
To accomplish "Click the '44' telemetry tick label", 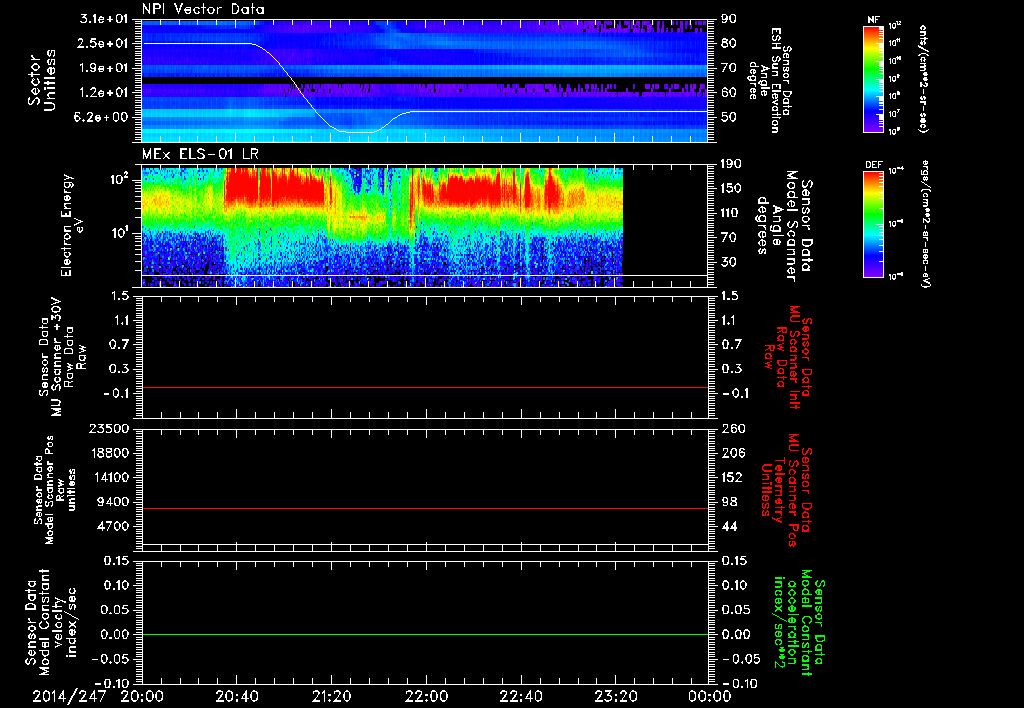I will click(729, 526).
